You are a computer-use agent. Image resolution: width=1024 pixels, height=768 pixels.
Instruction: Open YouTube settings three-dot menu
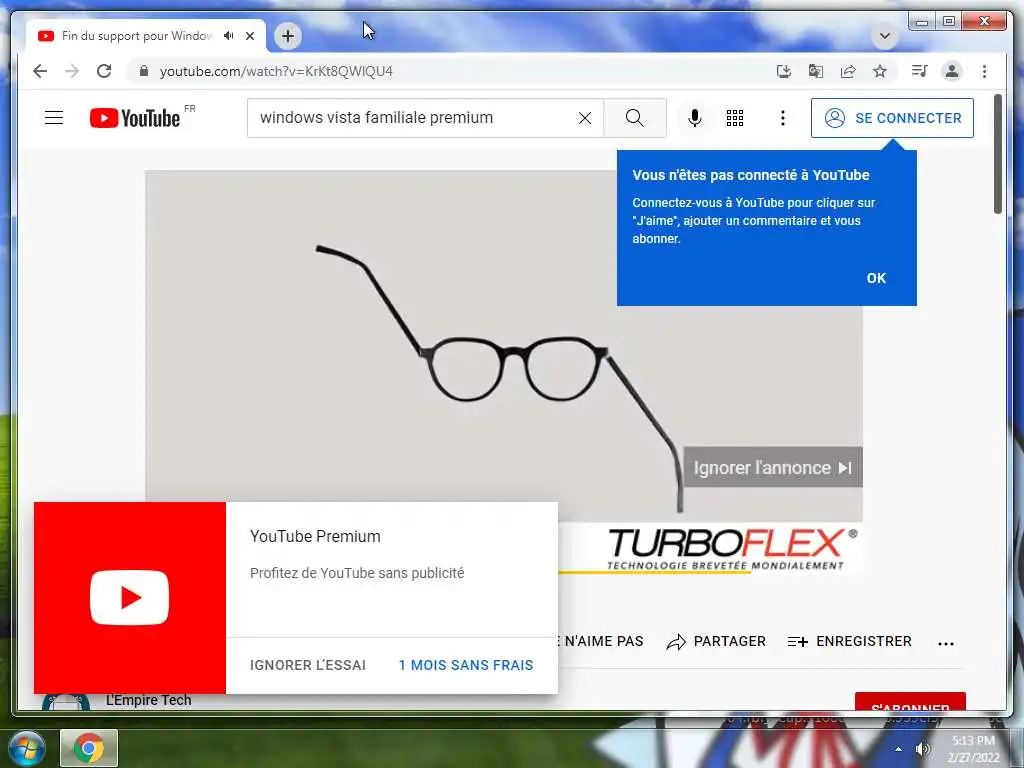[782, 118]
